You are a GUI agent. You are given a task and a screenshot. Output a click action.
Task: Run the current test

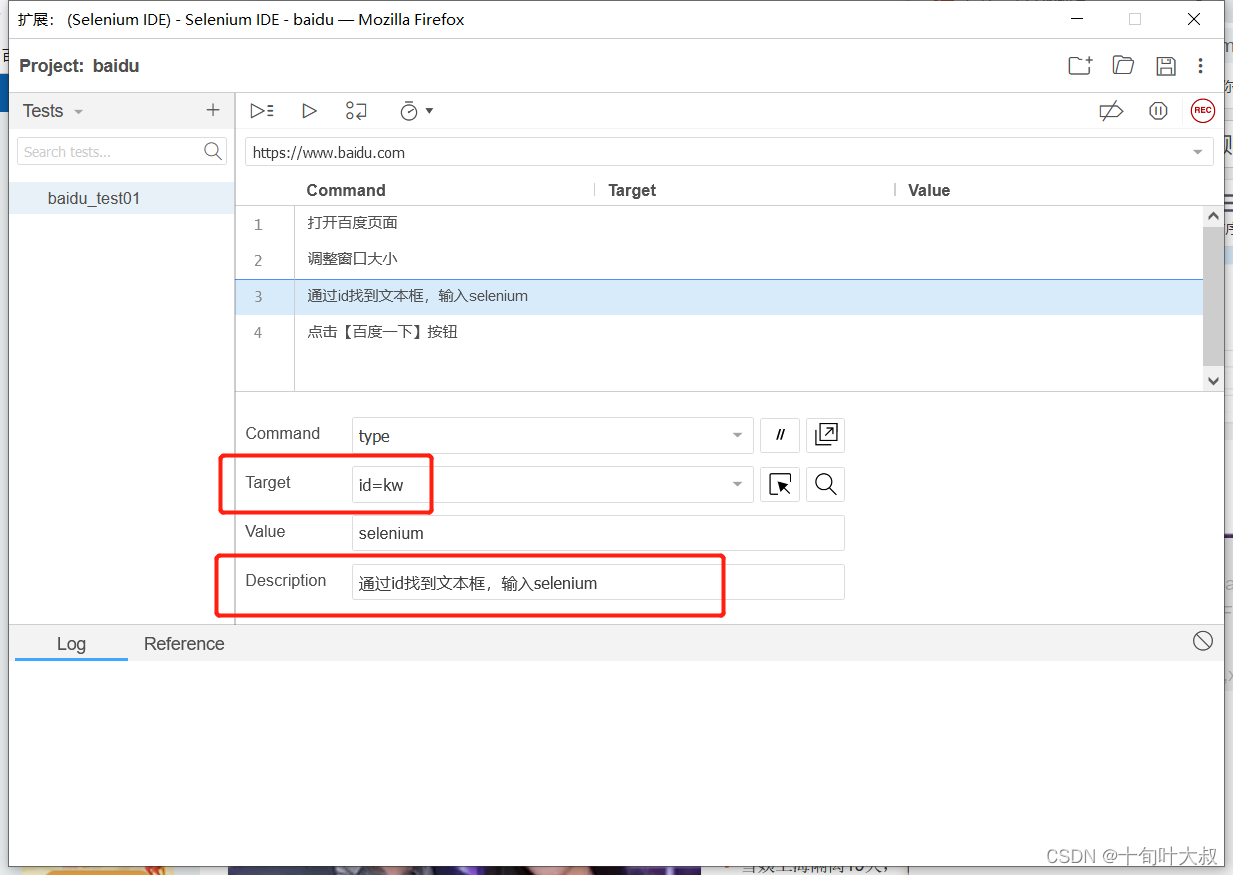309,111
